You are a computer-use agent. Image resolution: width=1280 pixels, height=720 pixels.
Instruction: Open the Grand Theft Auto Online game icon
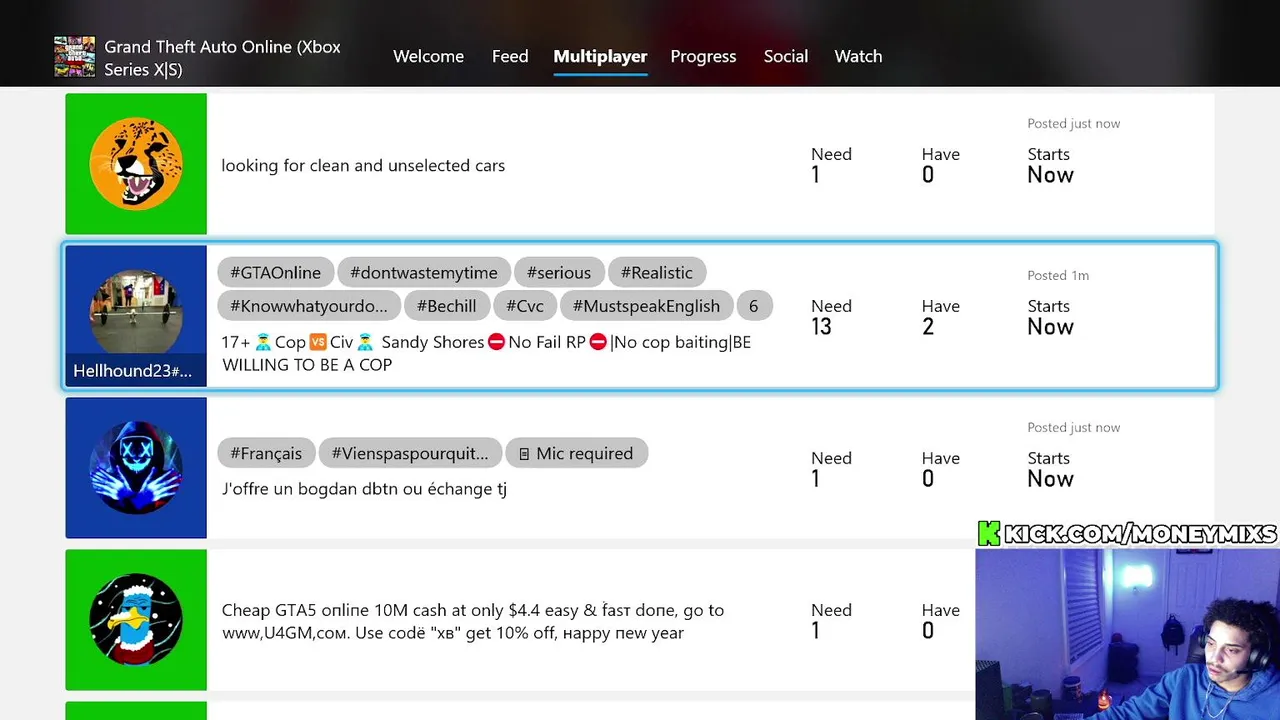(74, 57)
